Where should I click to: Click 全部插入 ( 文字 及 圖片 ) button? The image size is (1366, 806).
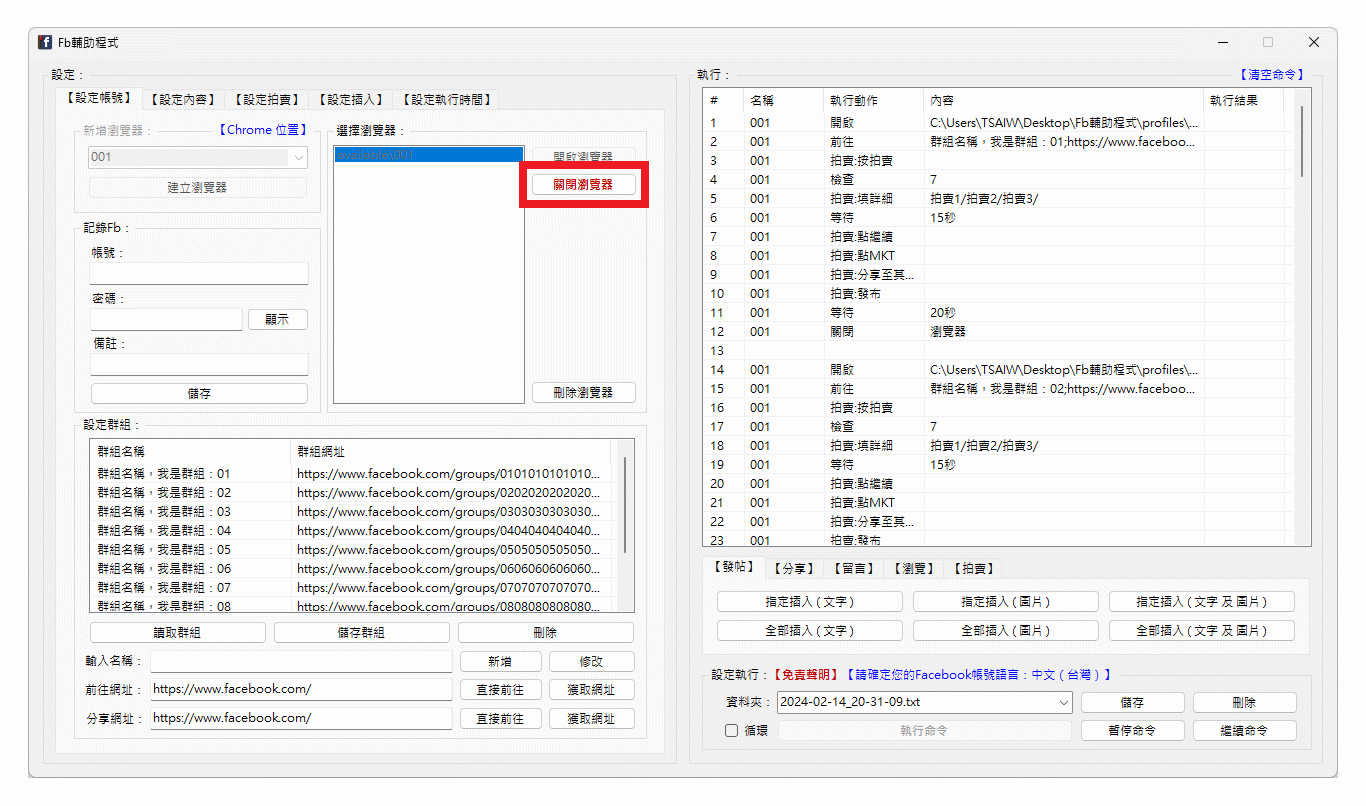tap(1202, 631)
